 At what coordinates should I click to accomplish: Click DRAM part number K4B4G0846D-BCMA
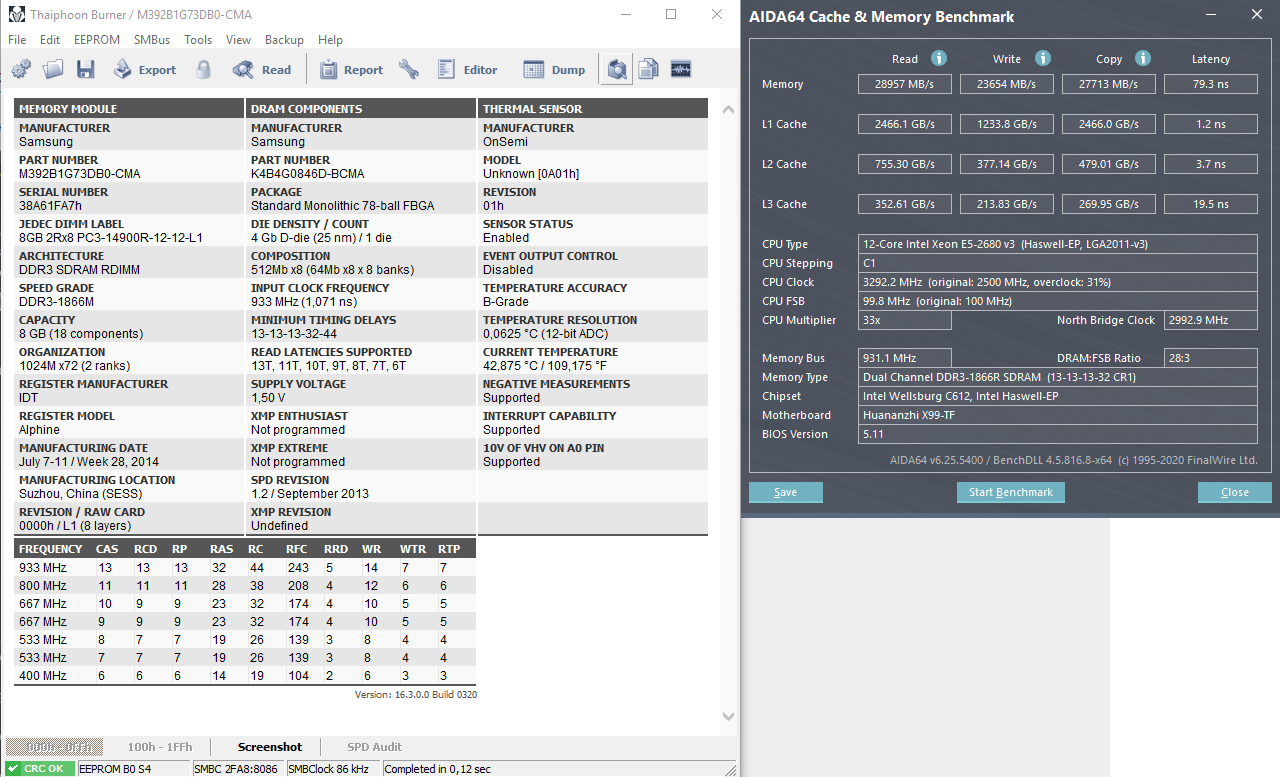[306, 174]
